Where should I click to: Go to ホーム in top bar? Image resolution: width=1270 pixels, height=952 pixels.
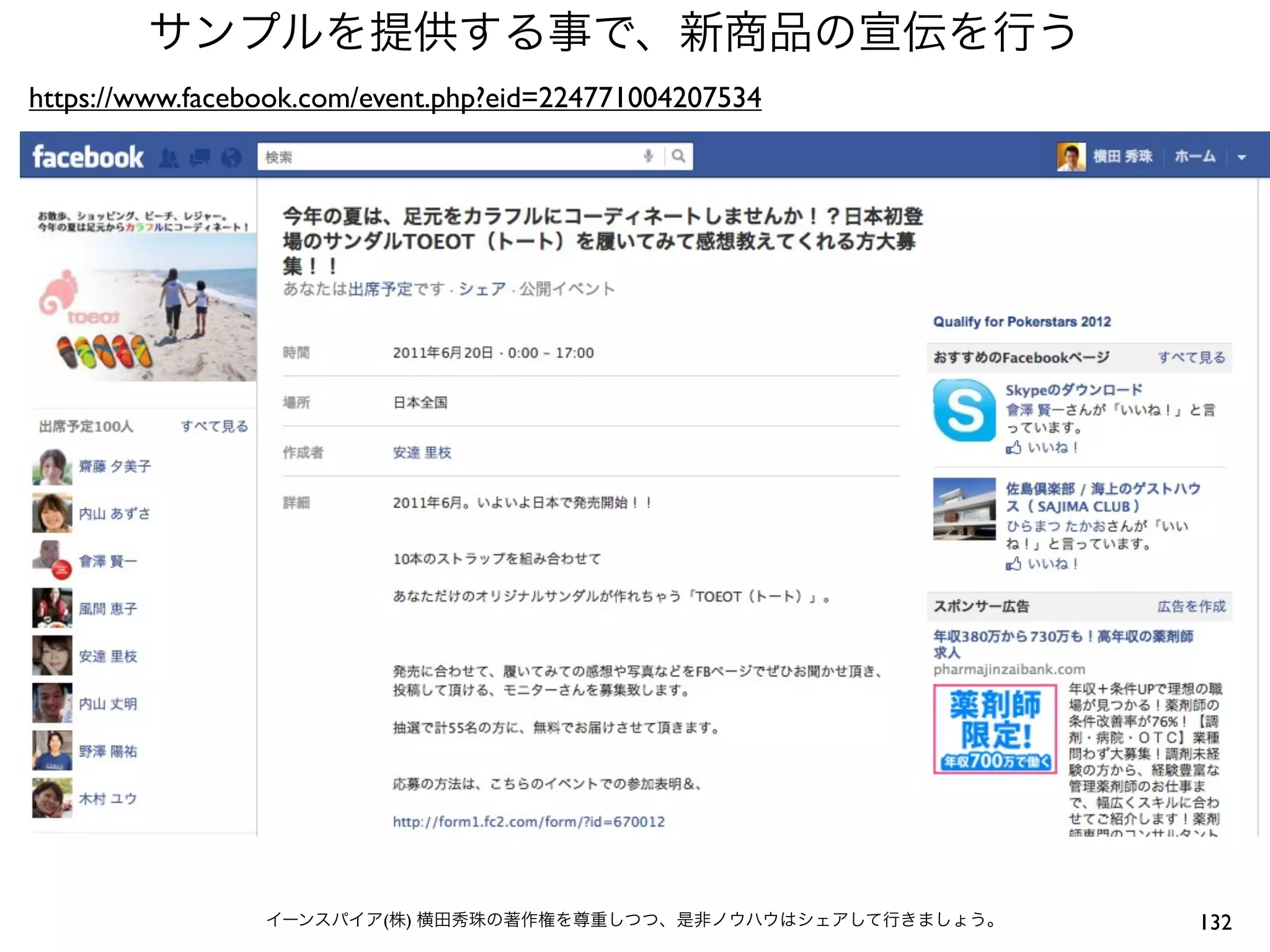(1195, 156)
